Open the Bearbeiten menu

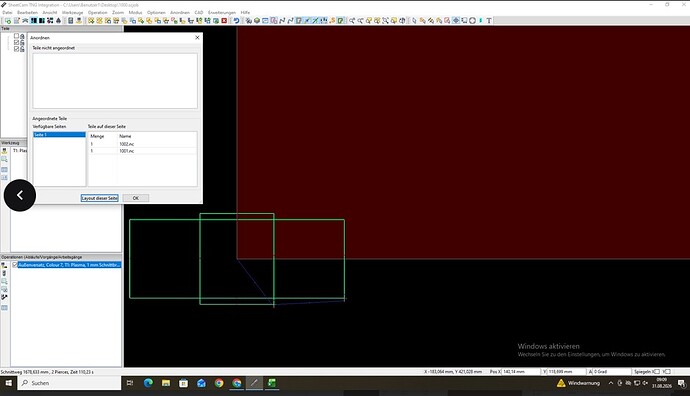pos(27,12)
